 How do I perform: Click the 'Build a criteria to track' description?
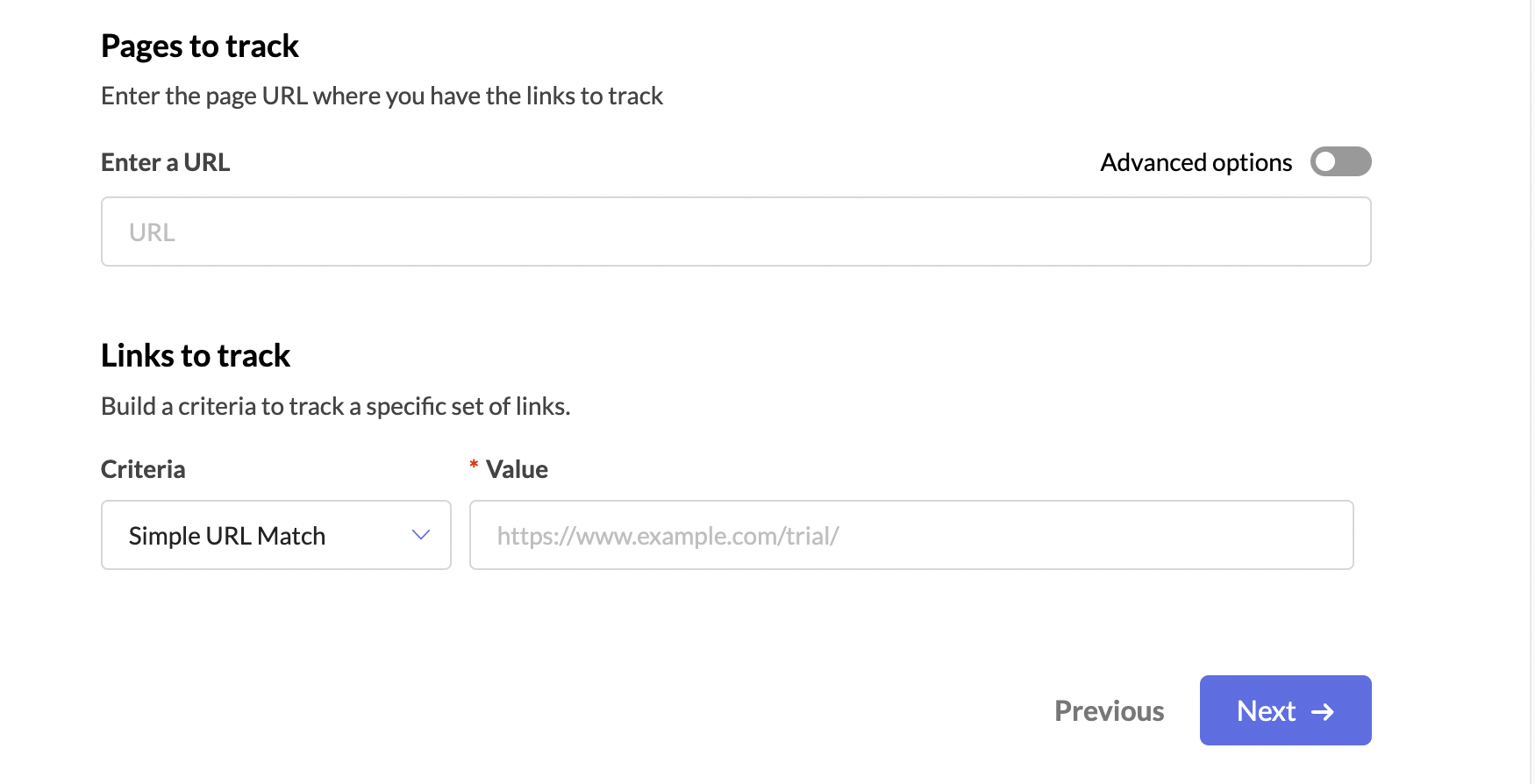[336, 406]
